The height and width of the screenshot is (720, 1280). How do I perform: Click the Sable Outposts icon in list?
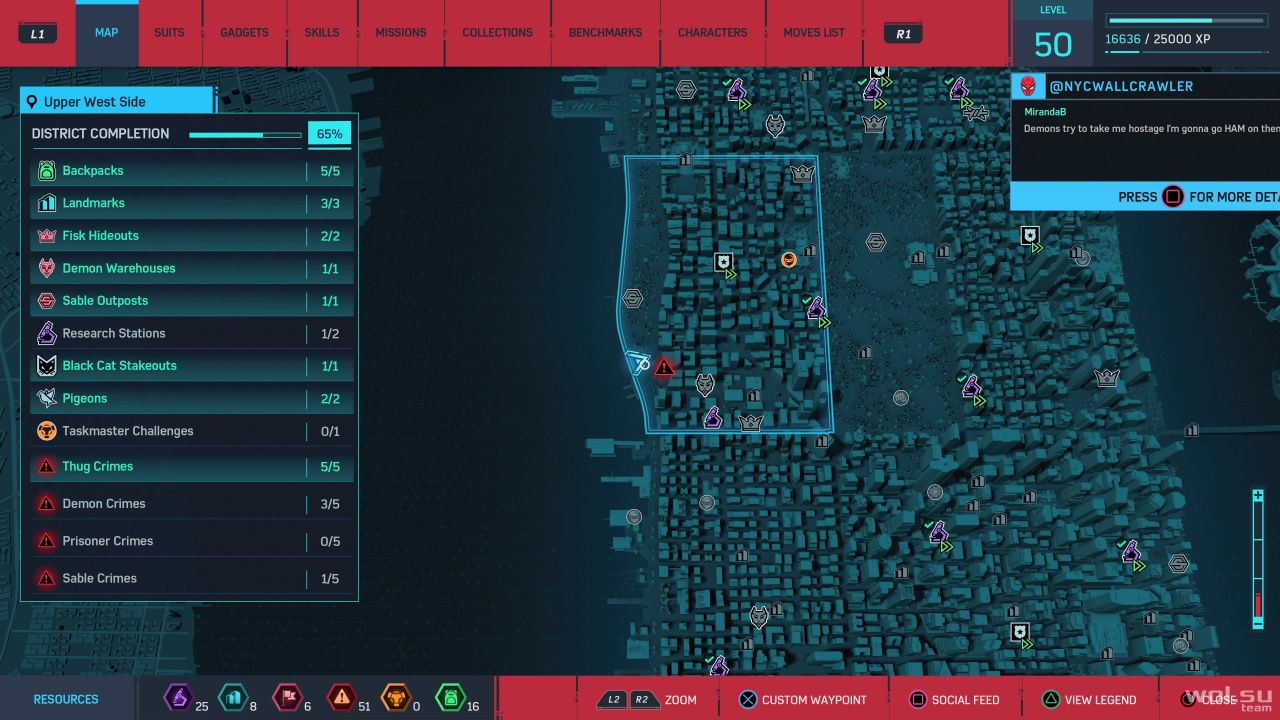point(46,301)
